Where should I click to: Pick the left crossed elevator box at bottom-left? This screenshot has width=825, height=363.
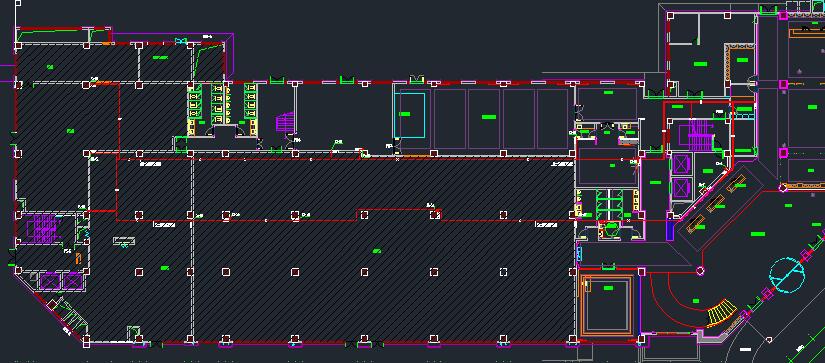coord(49,282)
